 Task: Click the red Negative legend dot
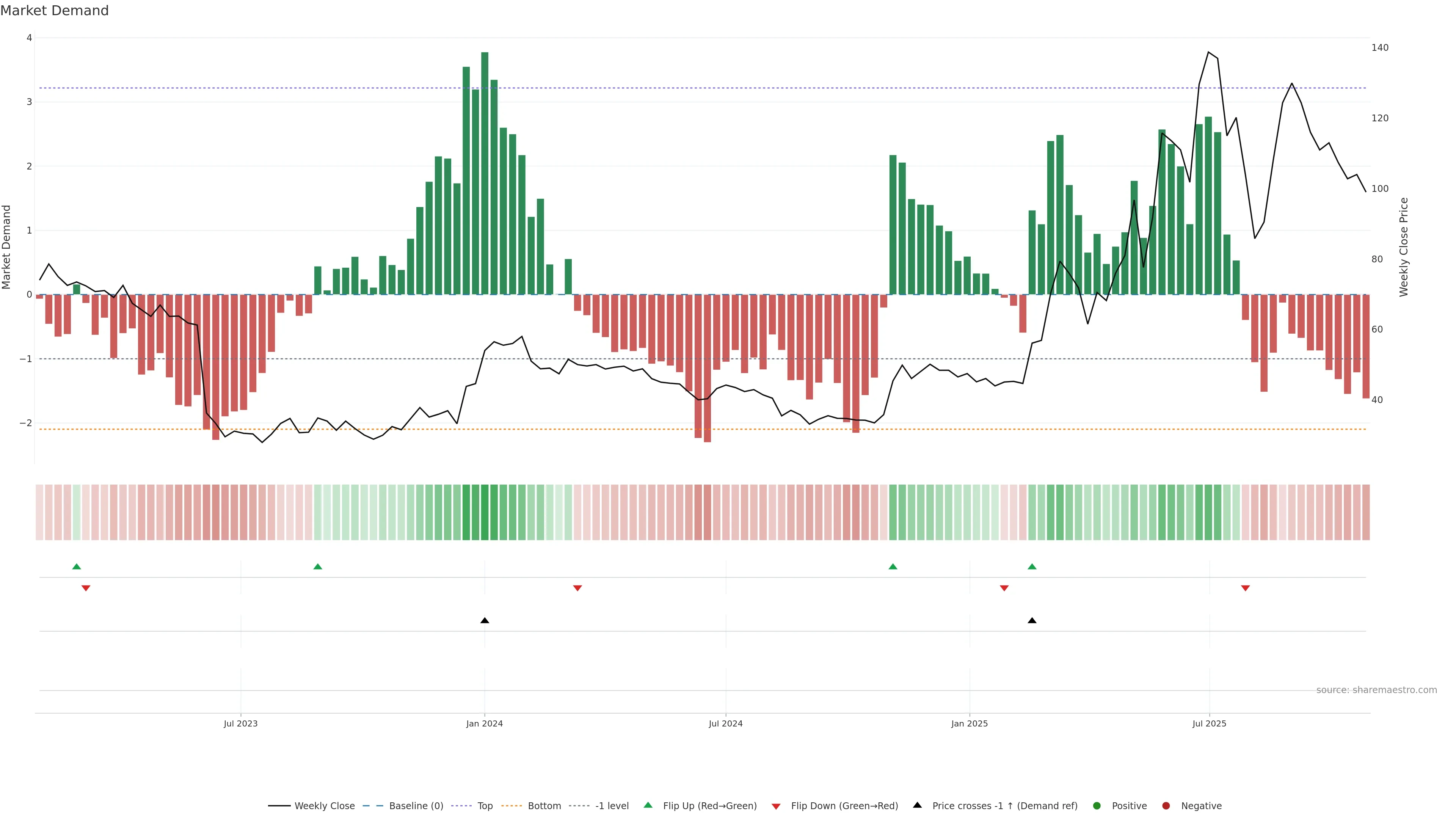click(x=1166, y=806)
